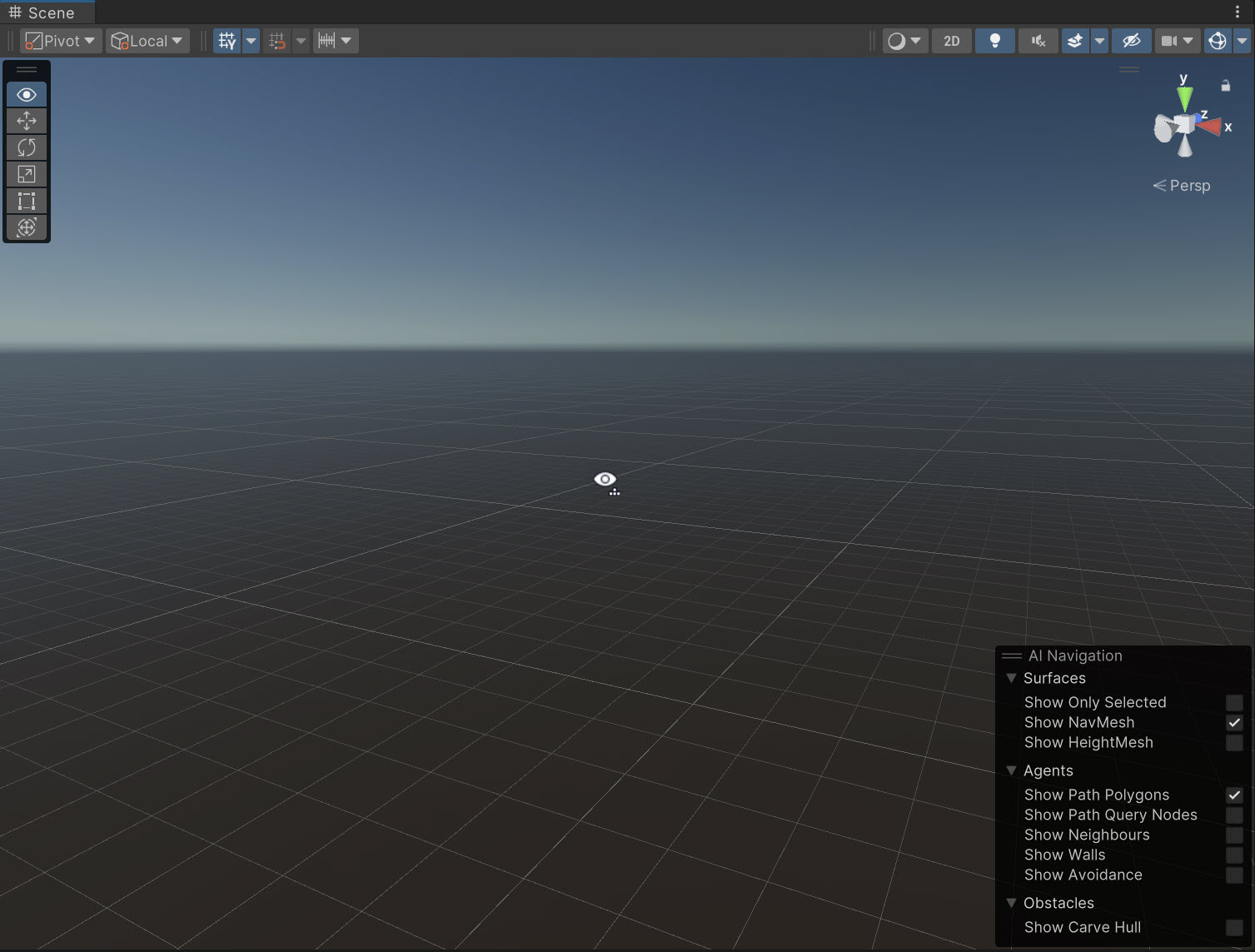The height and width of the screenshot is (952, 1255).
Task: Toggle scene lighting lightbulb icon
Action: pos(994,41)
